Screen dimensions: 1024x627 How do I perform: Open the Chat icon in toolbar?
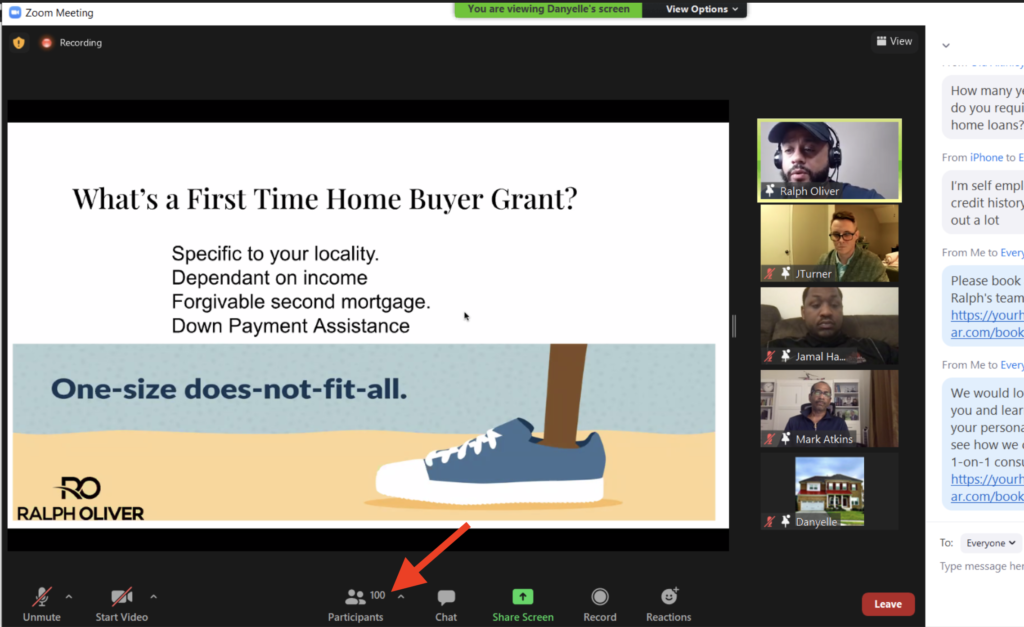coord(446,597)
